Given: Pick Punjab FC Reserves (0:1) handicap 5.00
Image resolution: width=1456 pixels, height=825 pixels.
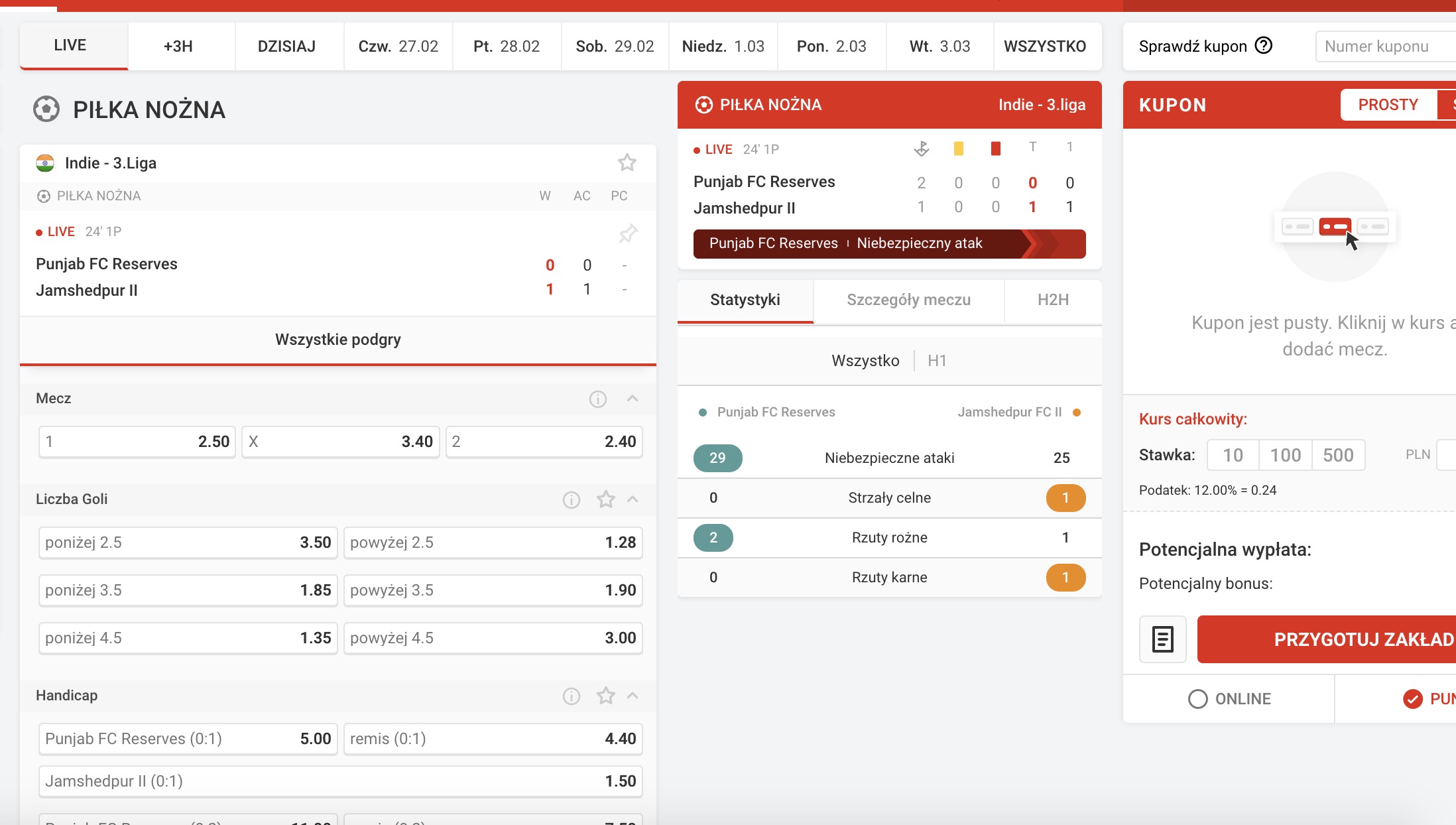Looking at the screenshot, I should pos(188,739).
